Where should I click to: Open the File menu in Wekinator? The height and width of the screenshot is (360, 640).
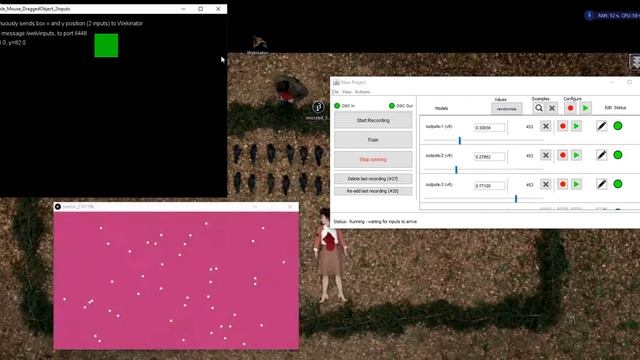coord(335,92)
